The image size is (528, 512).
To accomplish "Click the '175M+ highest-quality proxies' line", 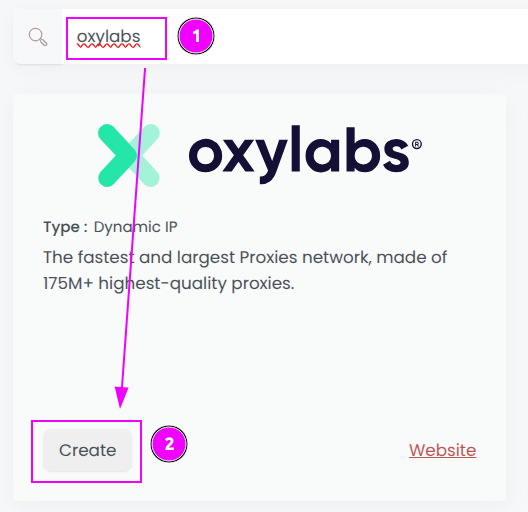I will pyautogui.click(x=169, y=284).
